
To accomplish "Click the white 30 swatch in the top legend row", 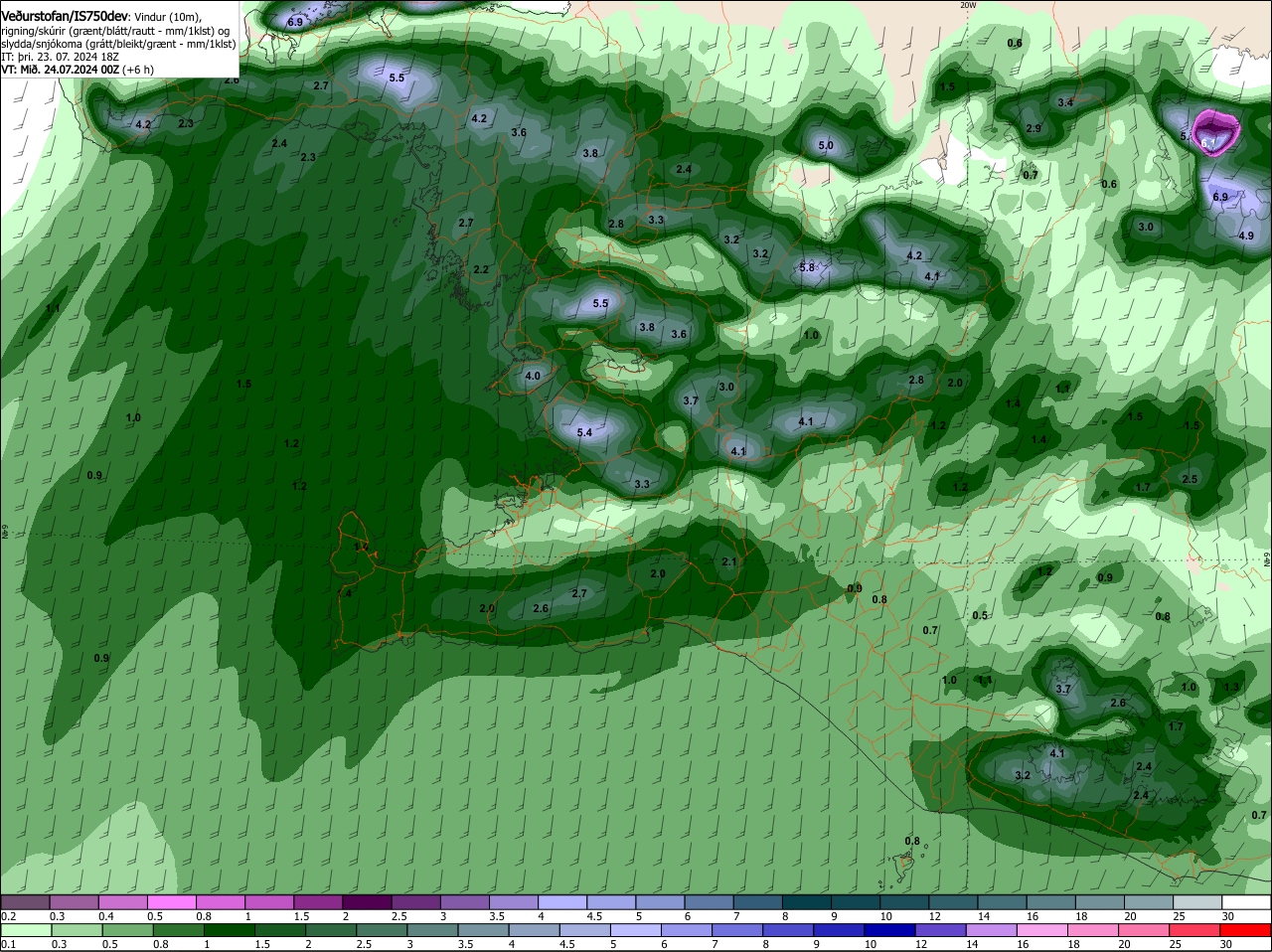I will tap(1247, 902).
